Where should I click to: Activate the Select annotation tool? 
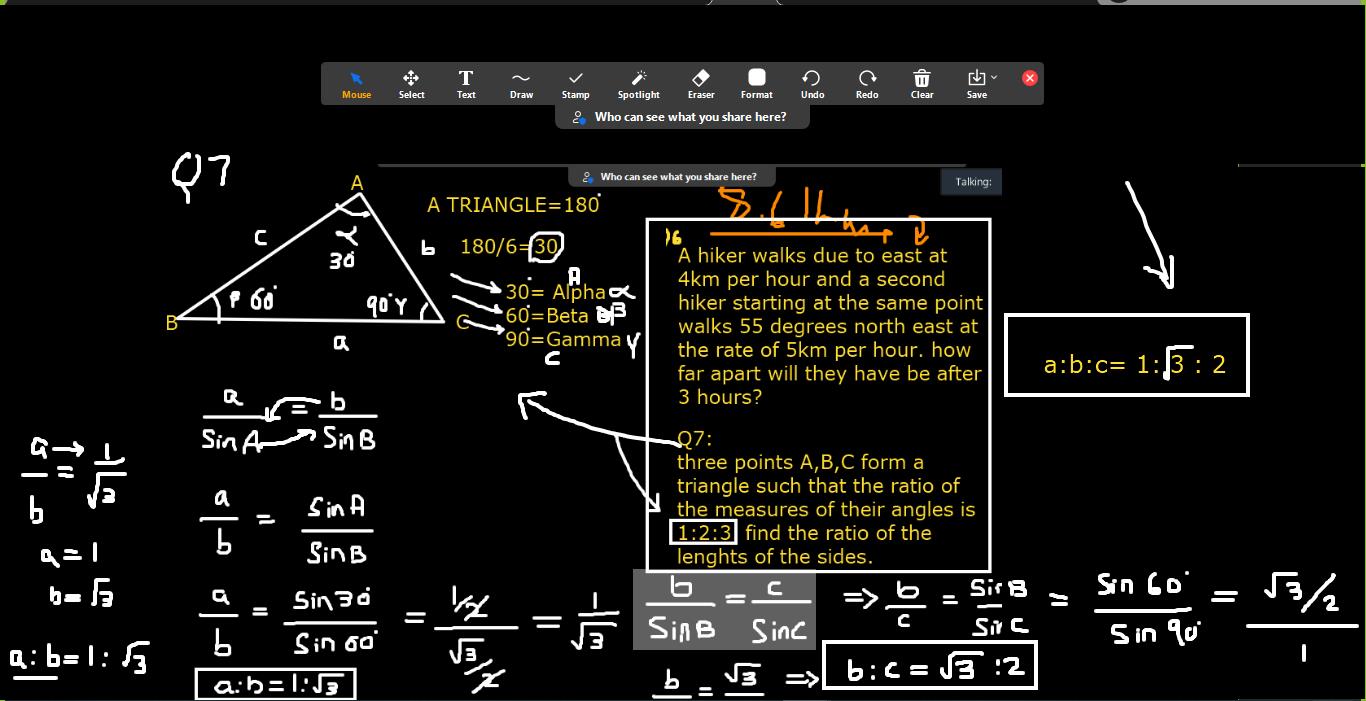pyautogui.click(x=411, y=84)
